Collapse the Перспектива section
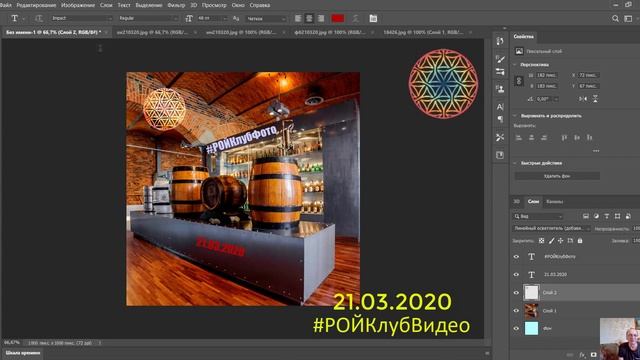Image resolution: width=640 pixels, height=360 pixels. (x=515, y=64)
